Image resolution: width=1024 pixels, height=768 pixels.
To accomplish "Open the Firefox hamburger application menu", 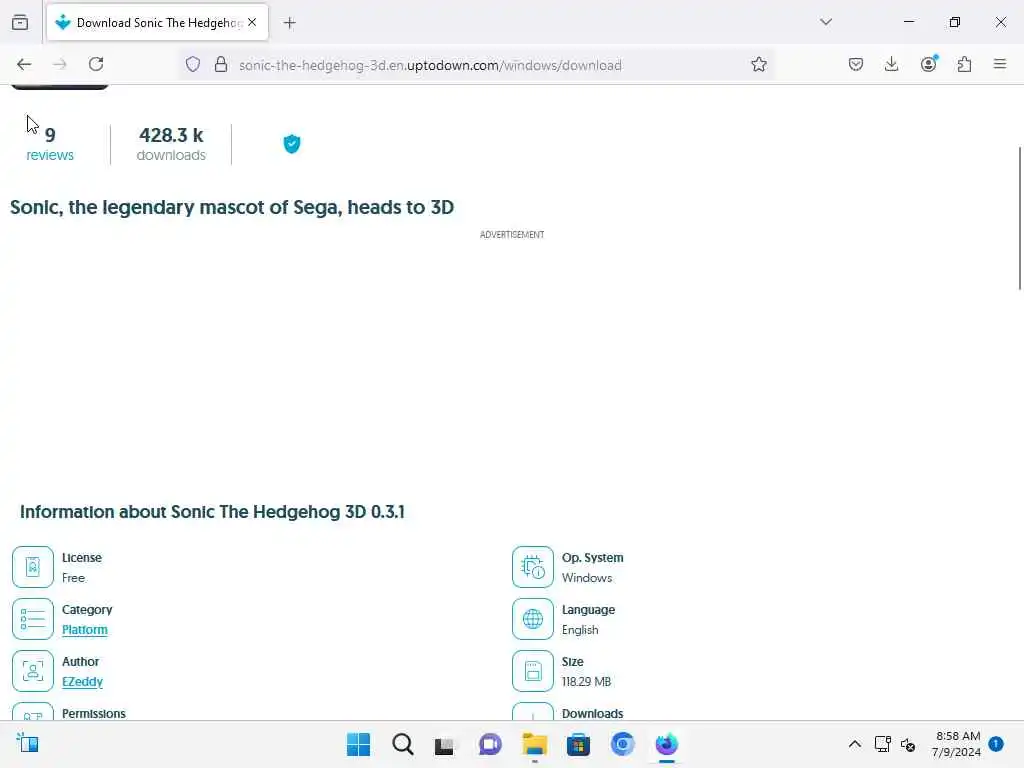I will pos(1000,64).
